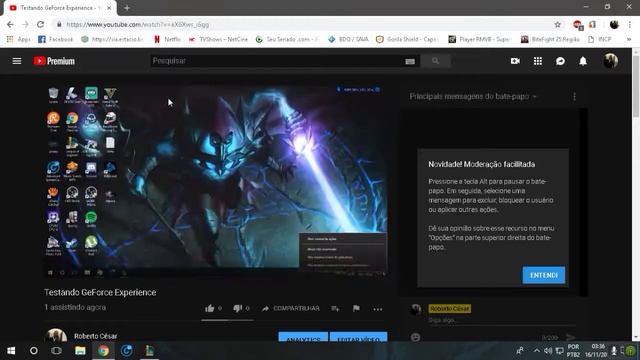Open the Facebook bookmark
640x360 pixels.
click(56, 39)
